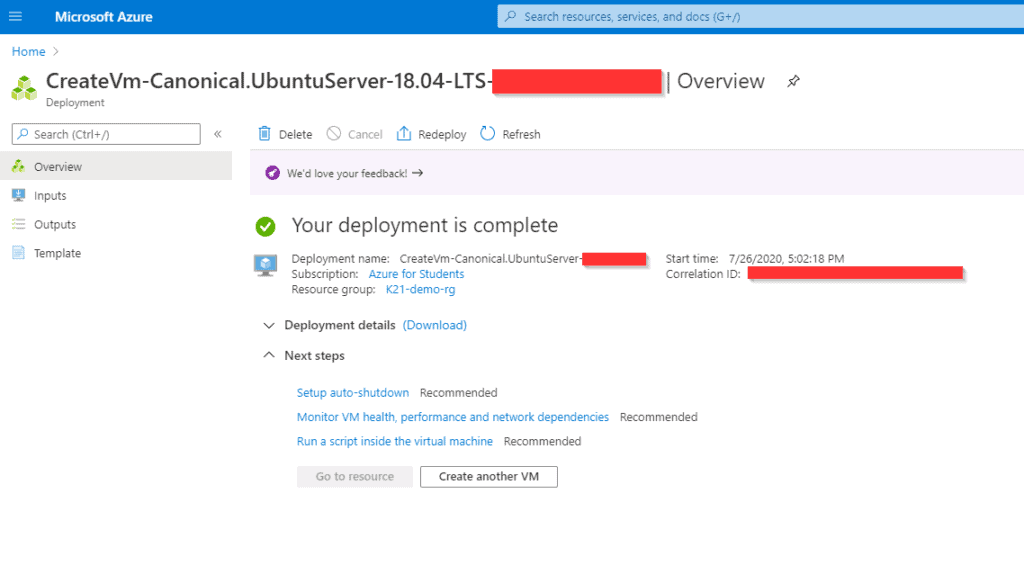Screen dimensions: 1024x574
Task: Download deployment details
Action: click(x=434, y=325)
